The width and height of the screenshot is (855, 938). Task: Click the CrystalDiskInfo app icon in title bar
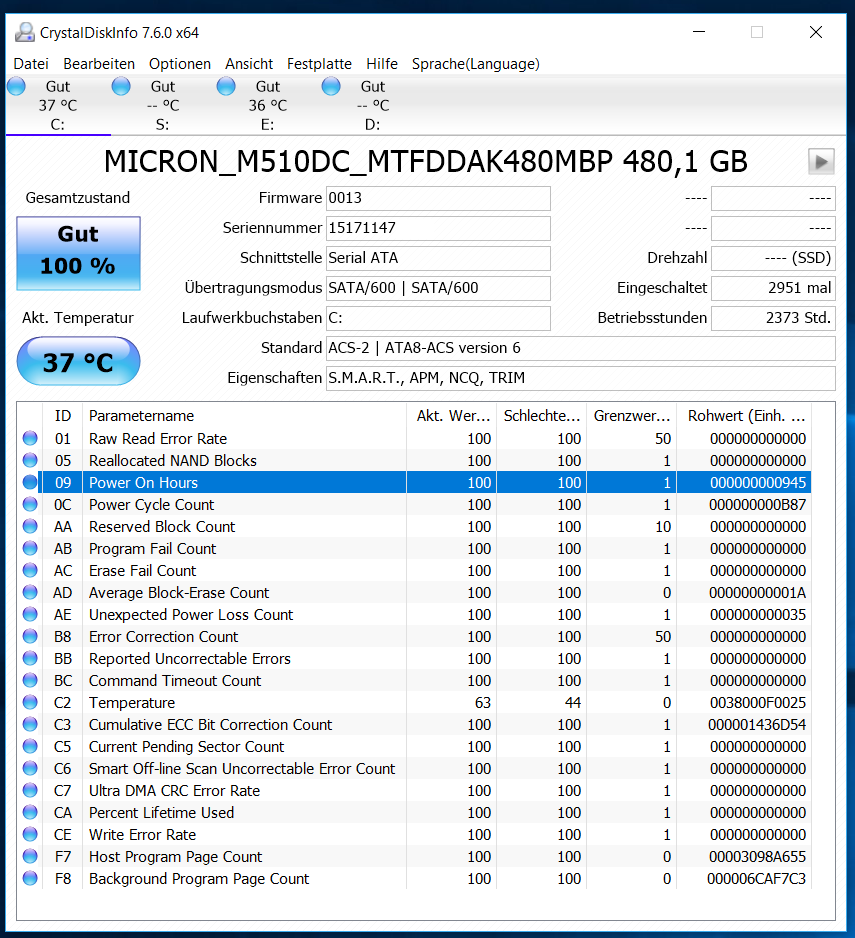point(25,32)
